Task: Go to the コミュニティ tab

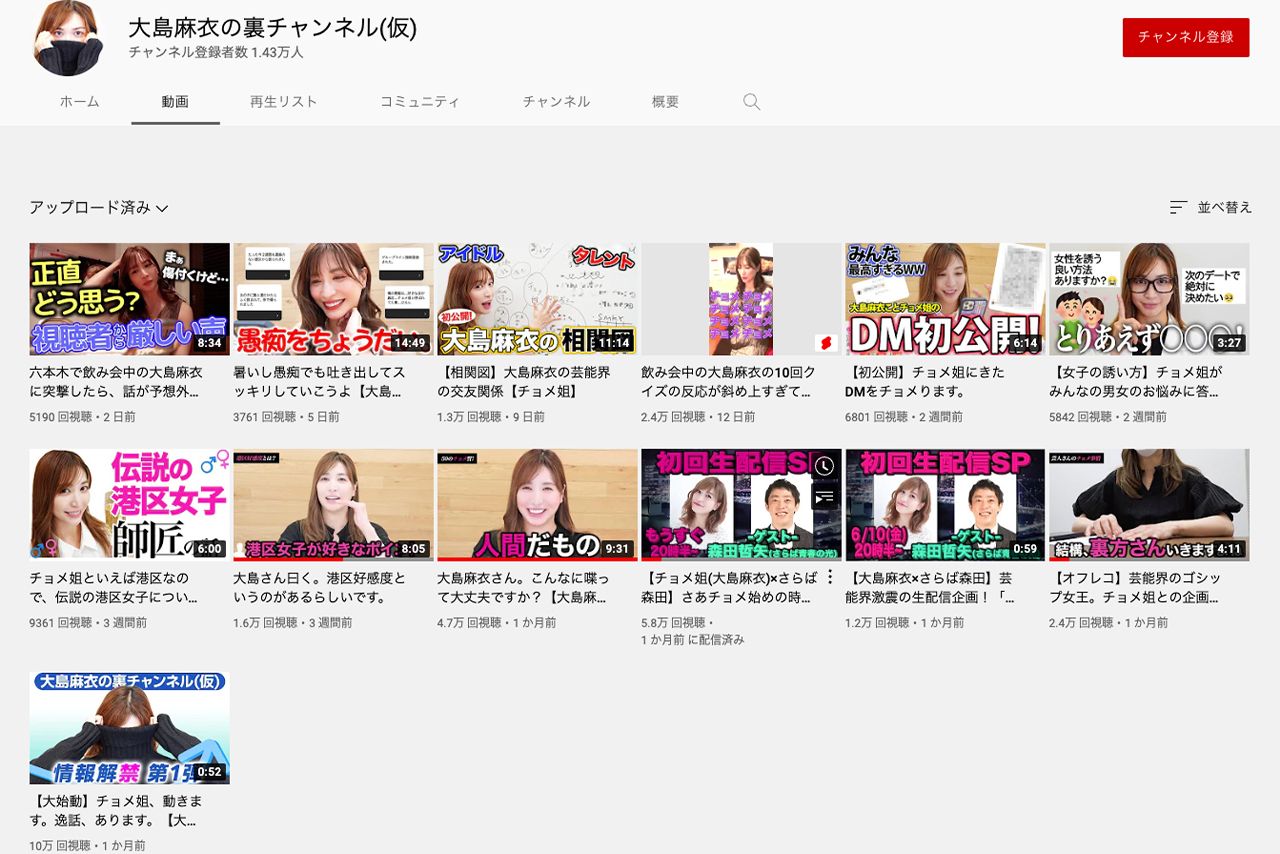Action: (420, 101)
